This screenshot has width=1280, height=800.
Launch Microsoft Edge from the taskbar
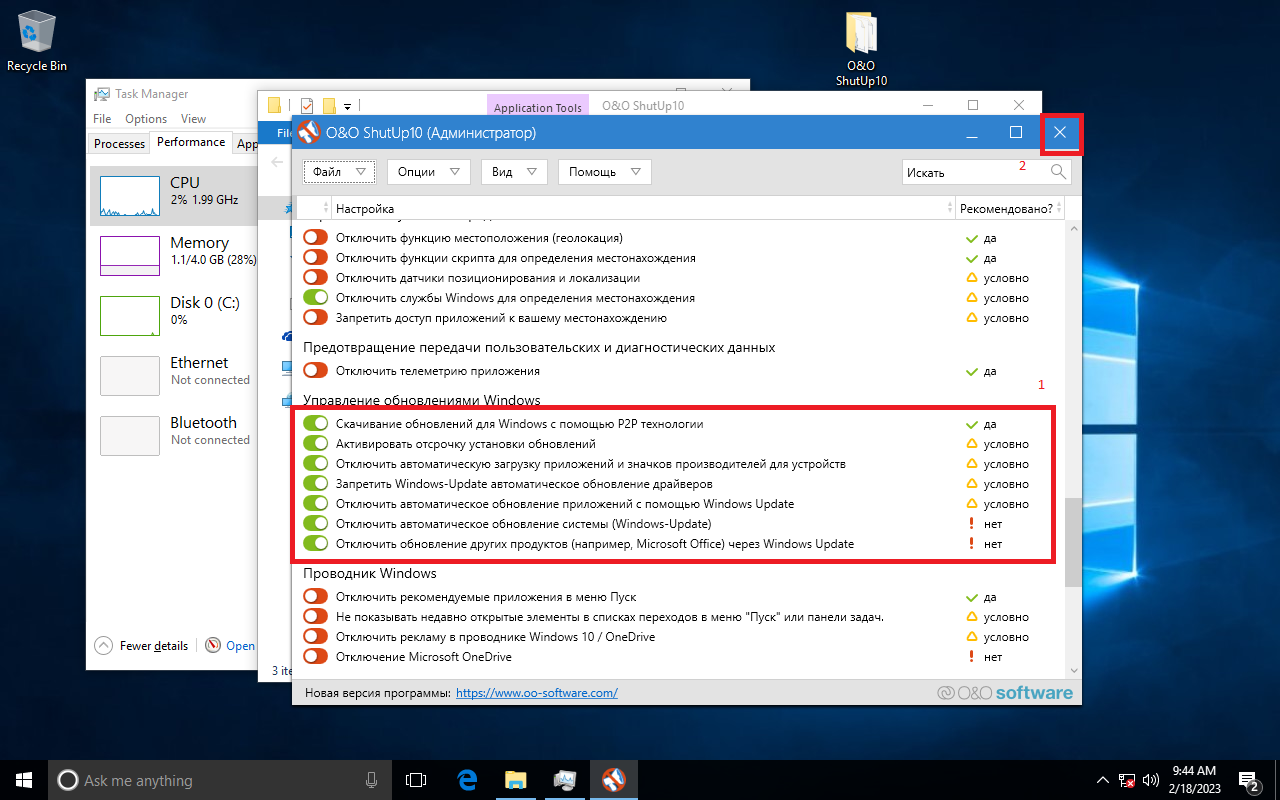click(x=467, y=780)
